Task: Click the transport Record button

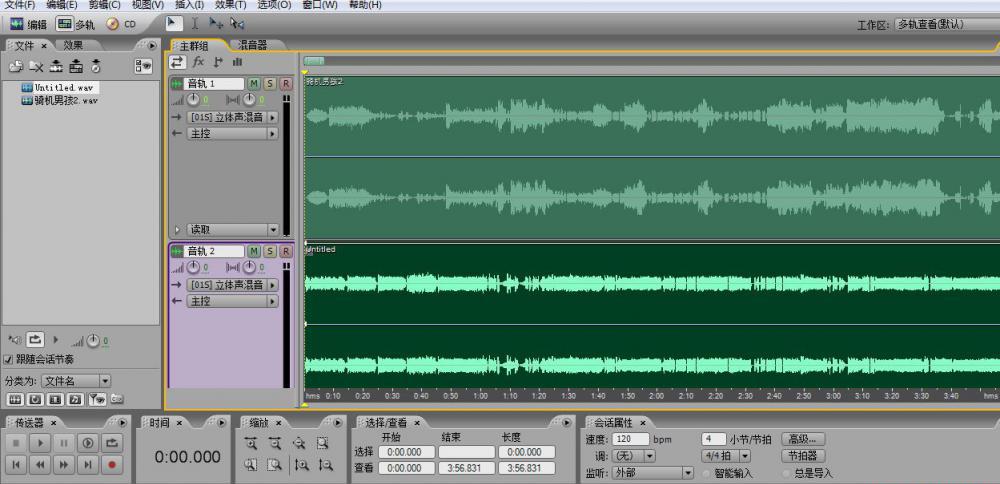Action: point(112,465)
